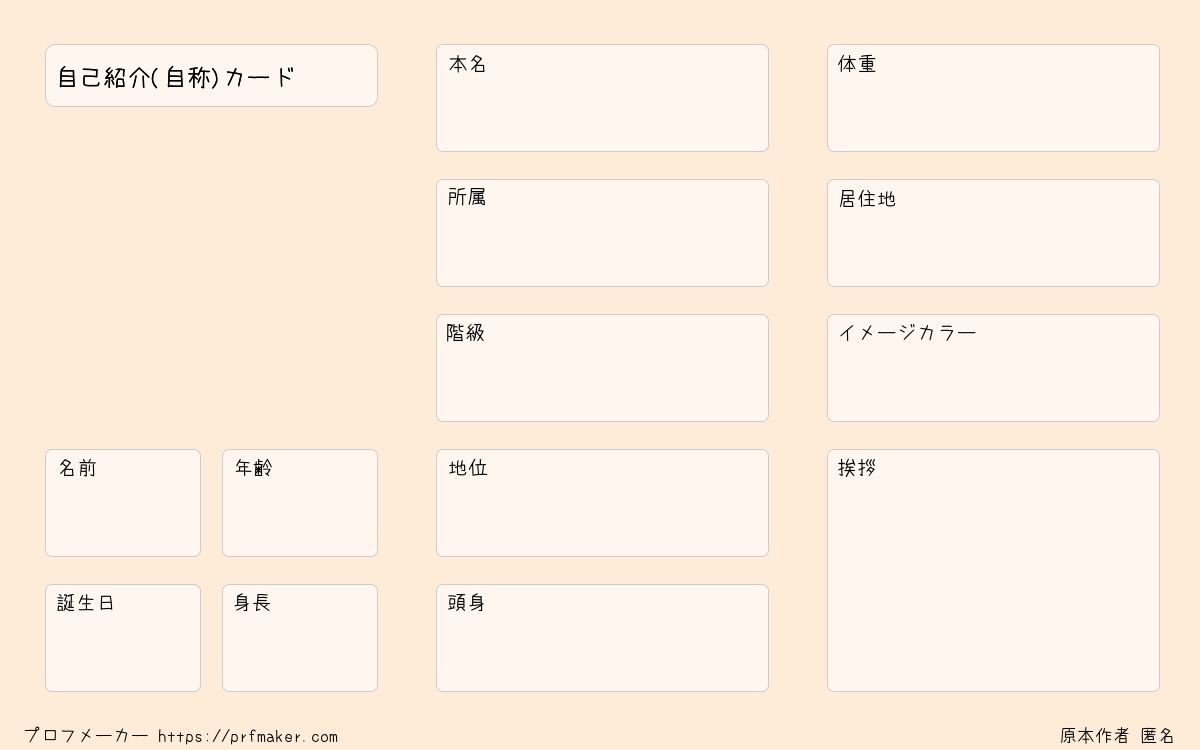Click the 名前 box

pos(123,503)
